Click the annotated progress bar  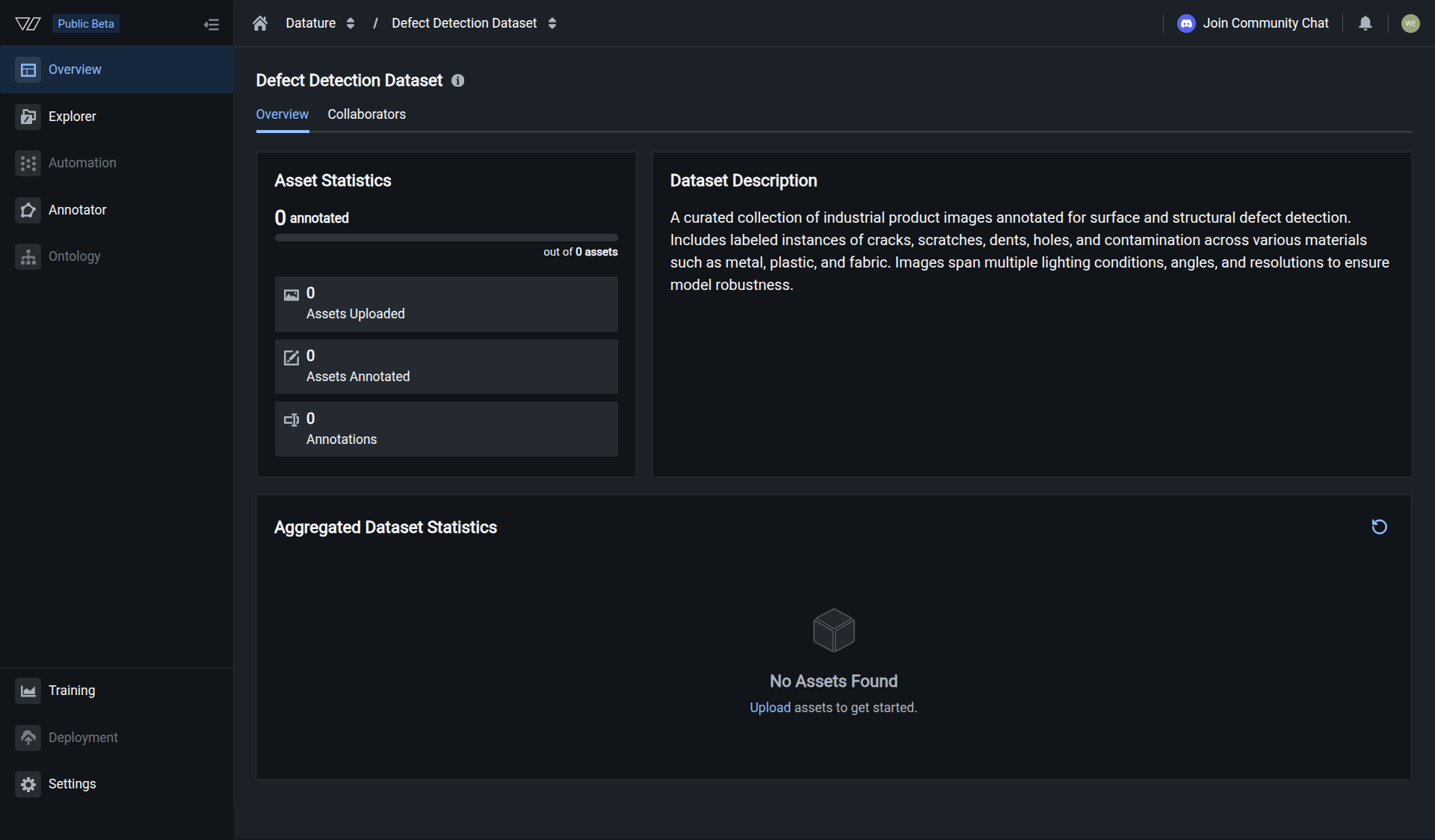click(x=446, y=237)
